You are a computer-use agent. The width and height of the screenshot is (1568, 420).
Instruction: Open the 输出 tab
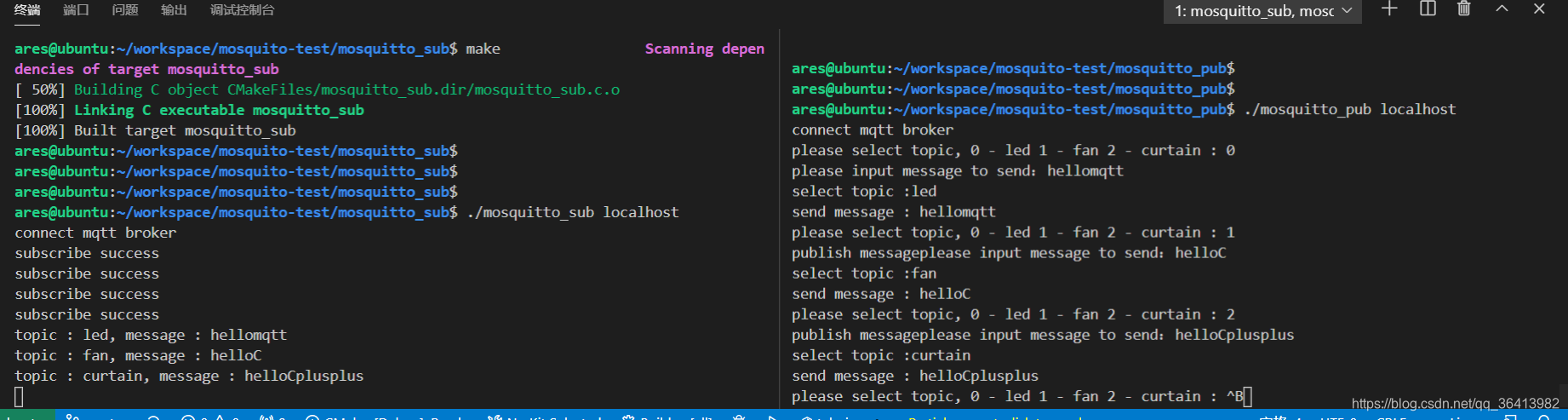tap(174, 10)
